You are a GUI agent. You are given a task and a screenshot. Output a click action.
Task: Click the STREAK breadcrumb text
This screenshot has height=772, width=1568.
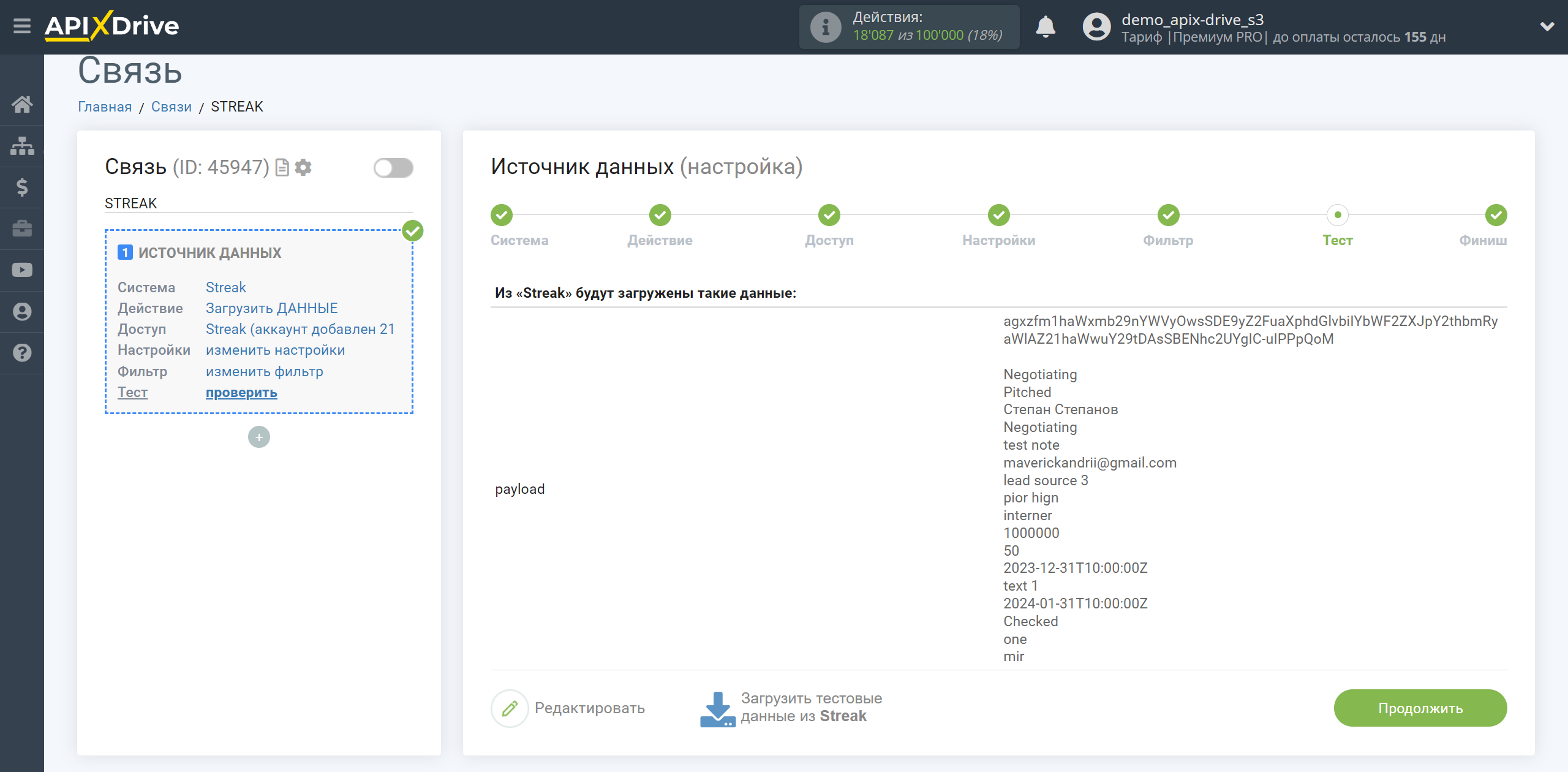[x=236, y=107]
